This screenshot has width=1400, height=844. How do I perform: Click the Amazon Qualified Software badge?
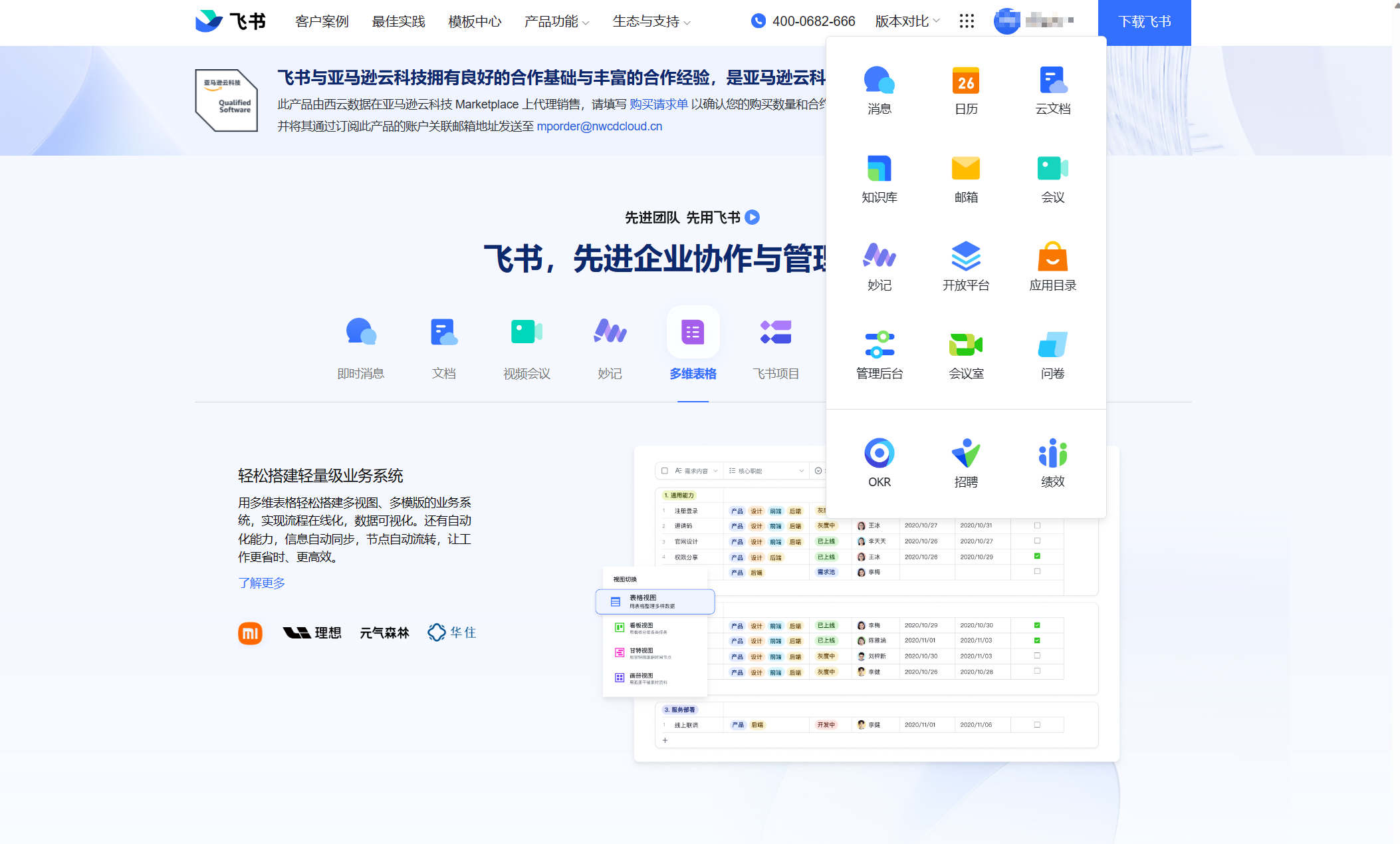226,100
